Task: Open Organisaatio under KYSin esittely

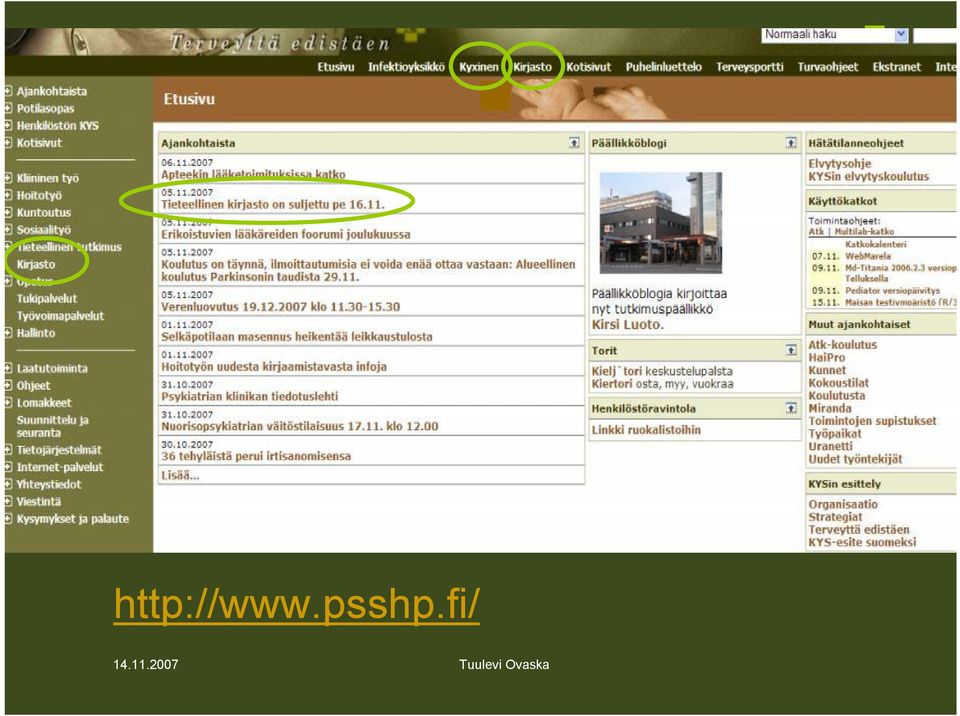Action: 842,504
